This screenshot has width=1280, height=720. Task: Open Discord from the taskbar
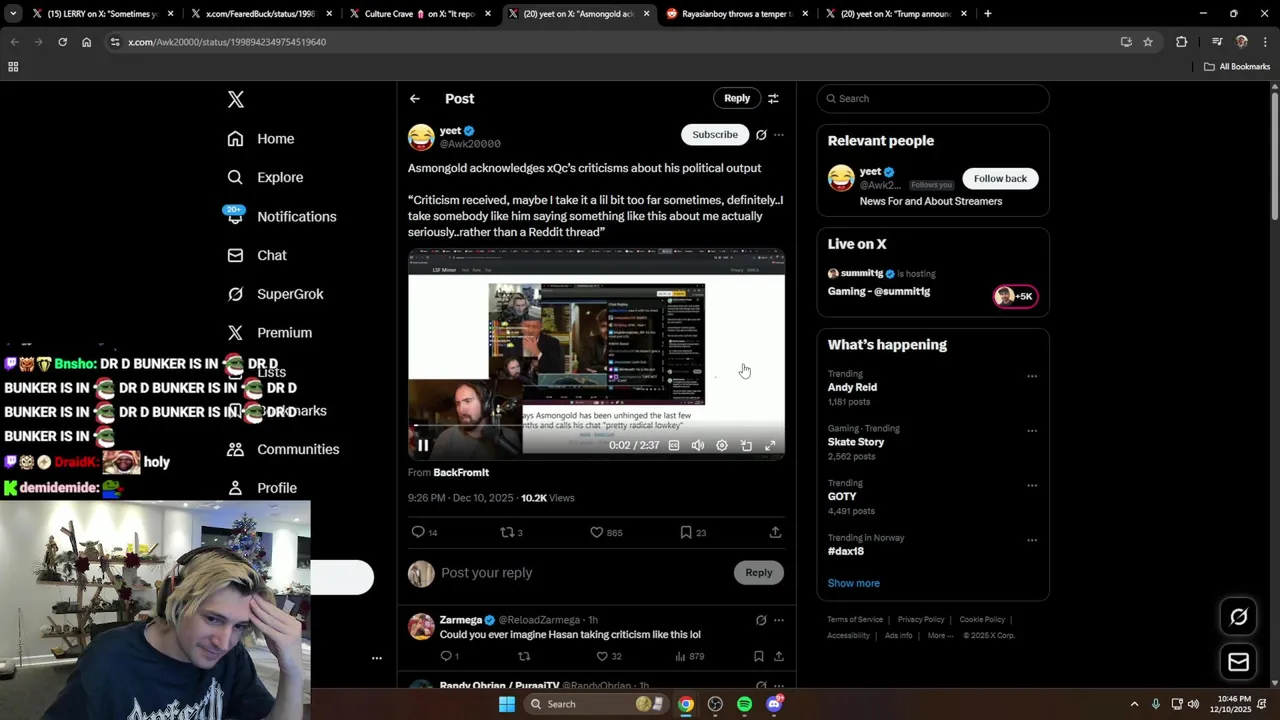click(774, 704)
